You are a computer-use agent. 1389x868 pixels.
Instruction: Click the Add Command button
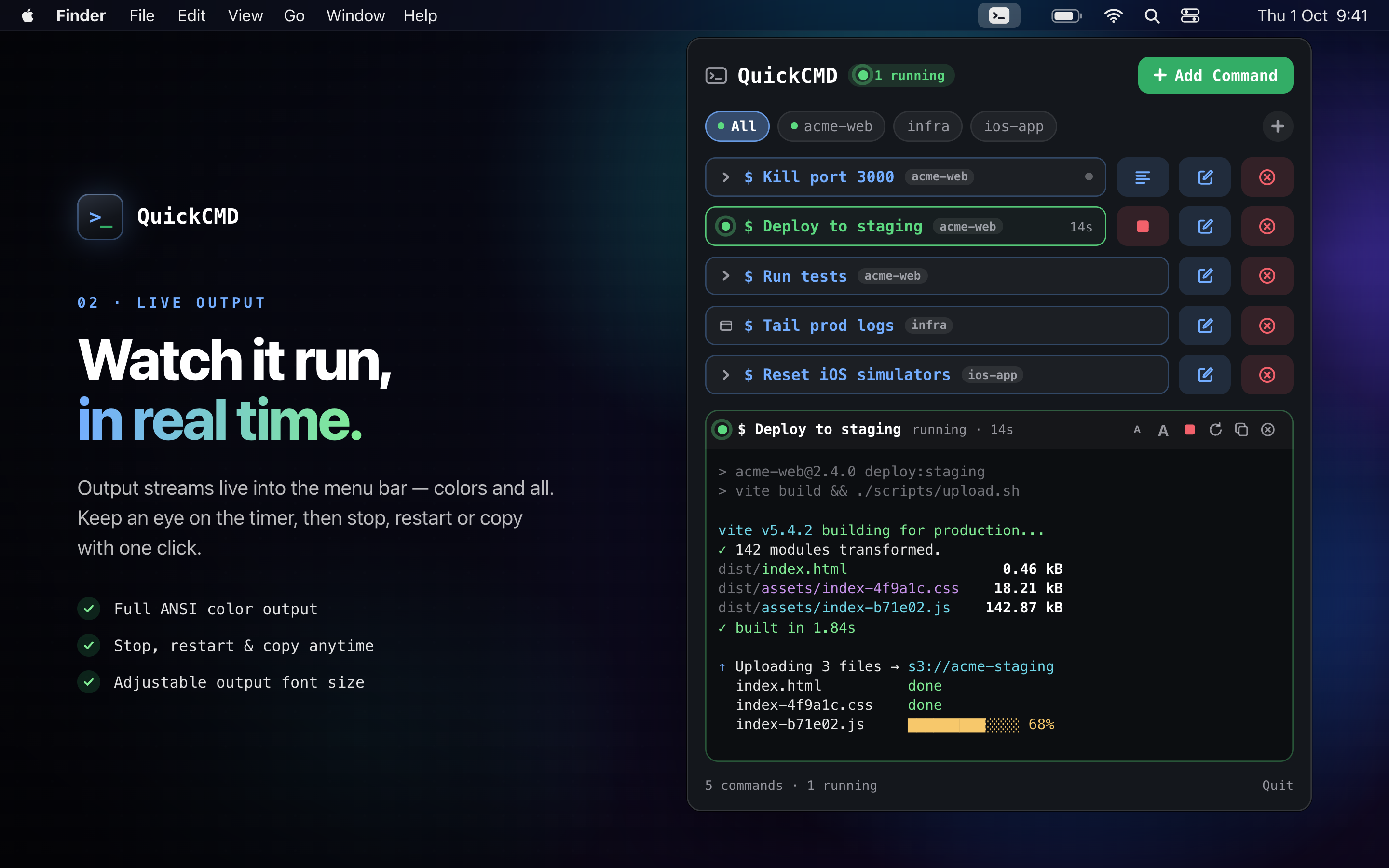(1215, 75)
